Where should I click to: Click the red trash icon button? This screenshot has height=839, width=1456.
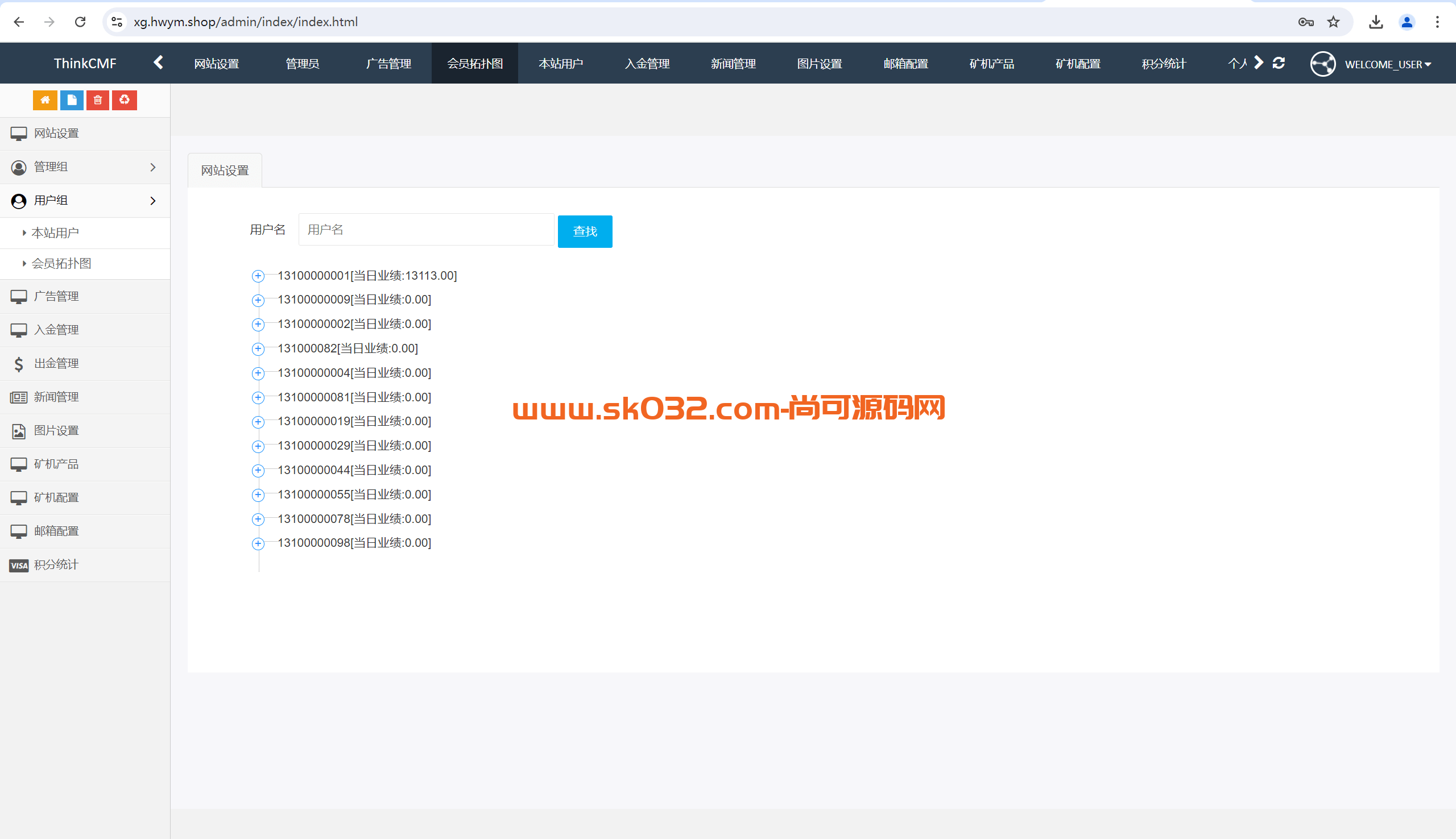[97, 100]
